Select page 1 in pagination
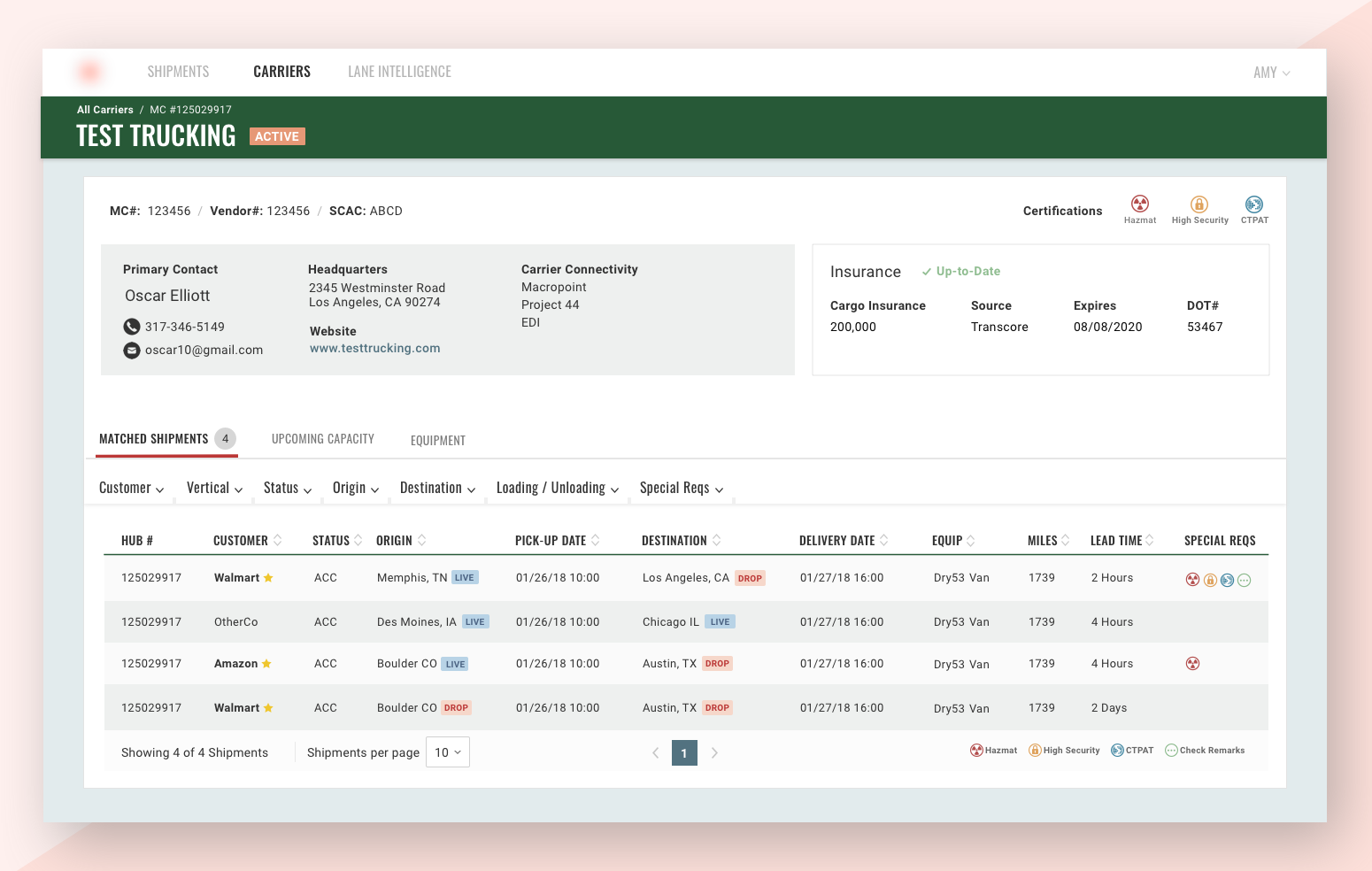Screen dimensions: 1372x871 684,753
